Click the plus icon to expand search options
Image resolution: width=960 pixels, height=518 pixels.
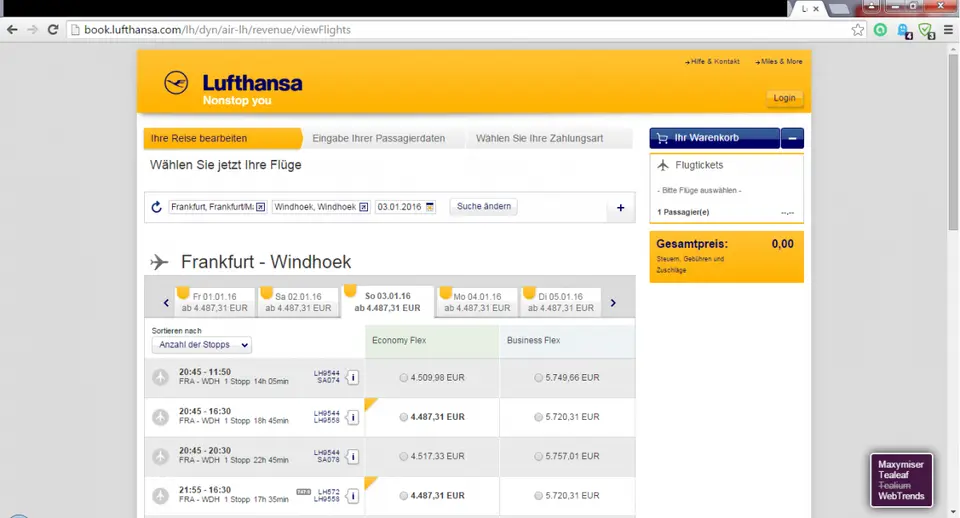point(620,208)
